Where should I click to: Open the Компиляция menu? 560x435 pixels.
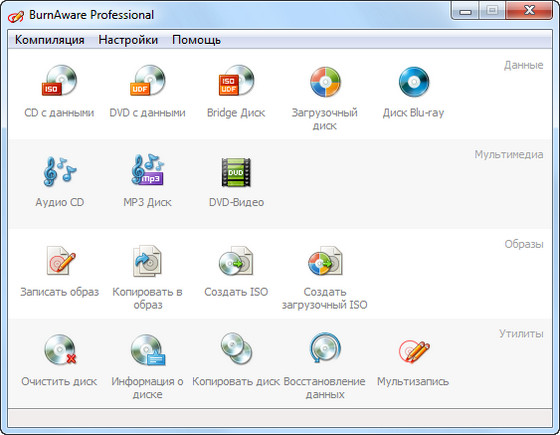pyautogui.click(x=50, y=40)
